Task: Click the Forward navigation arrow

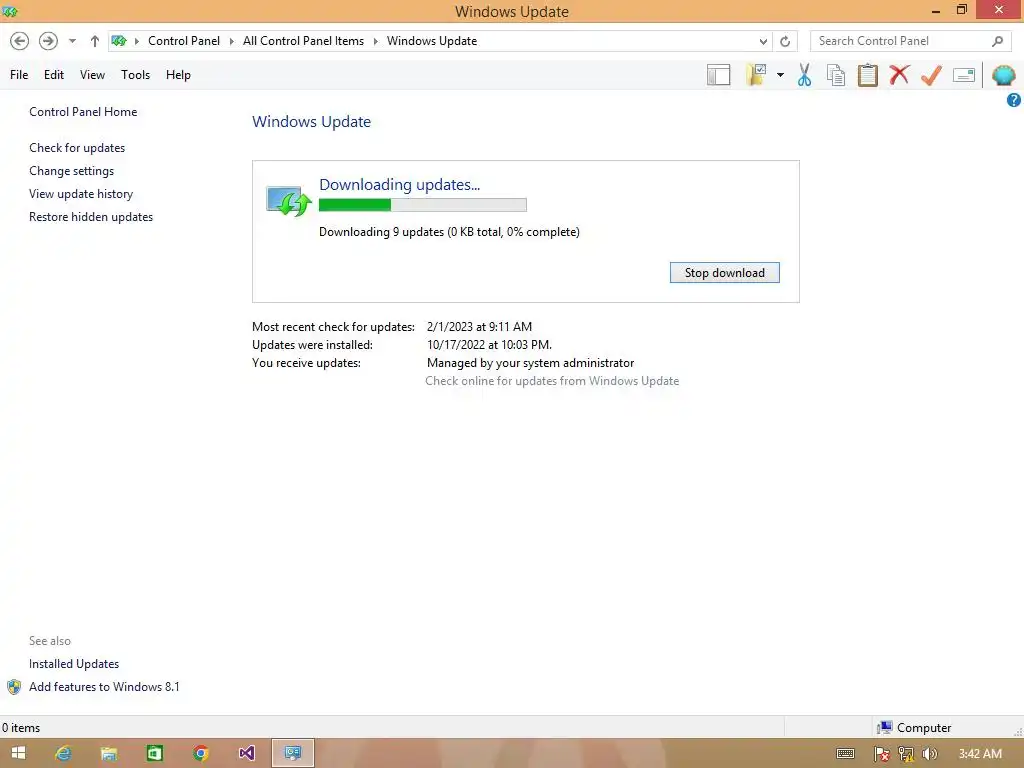Action: pyautogui.click(x=48, y=41)
